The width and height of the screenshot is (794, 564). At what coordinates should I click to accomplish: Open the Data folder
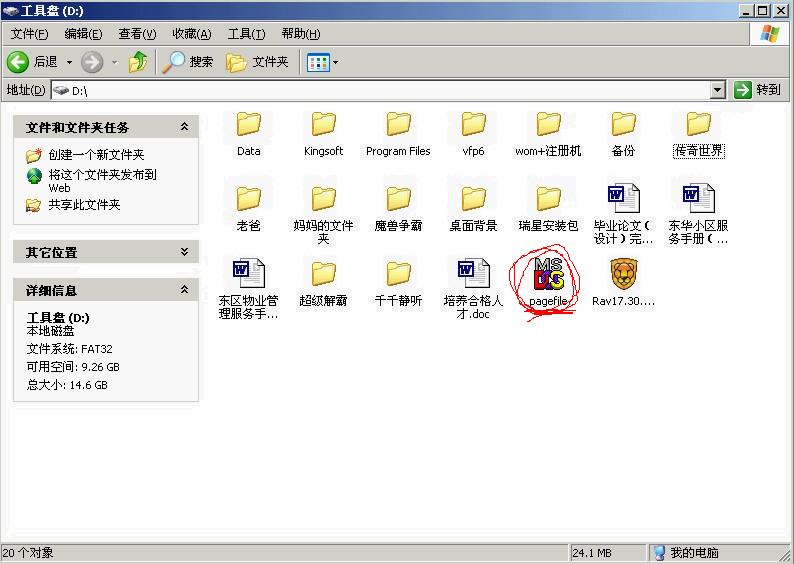pos(248,134)
